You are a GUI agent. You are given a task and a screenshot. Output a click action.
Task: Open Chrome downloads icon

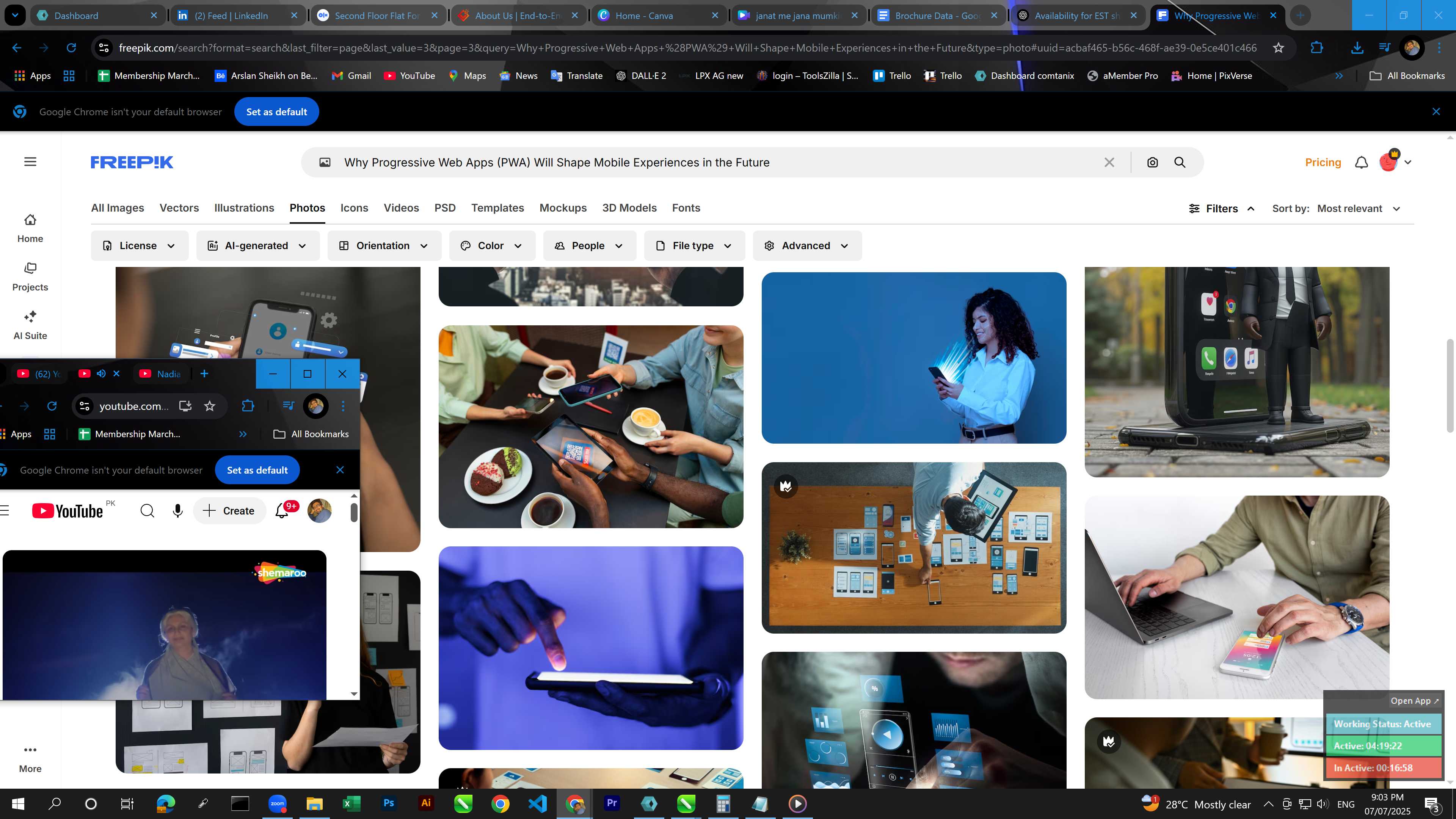(1357, 47)
